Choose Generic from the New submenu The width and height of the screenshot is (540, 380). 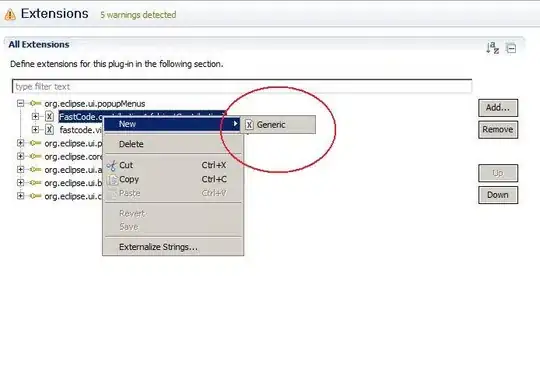click(x=278, y=125)
